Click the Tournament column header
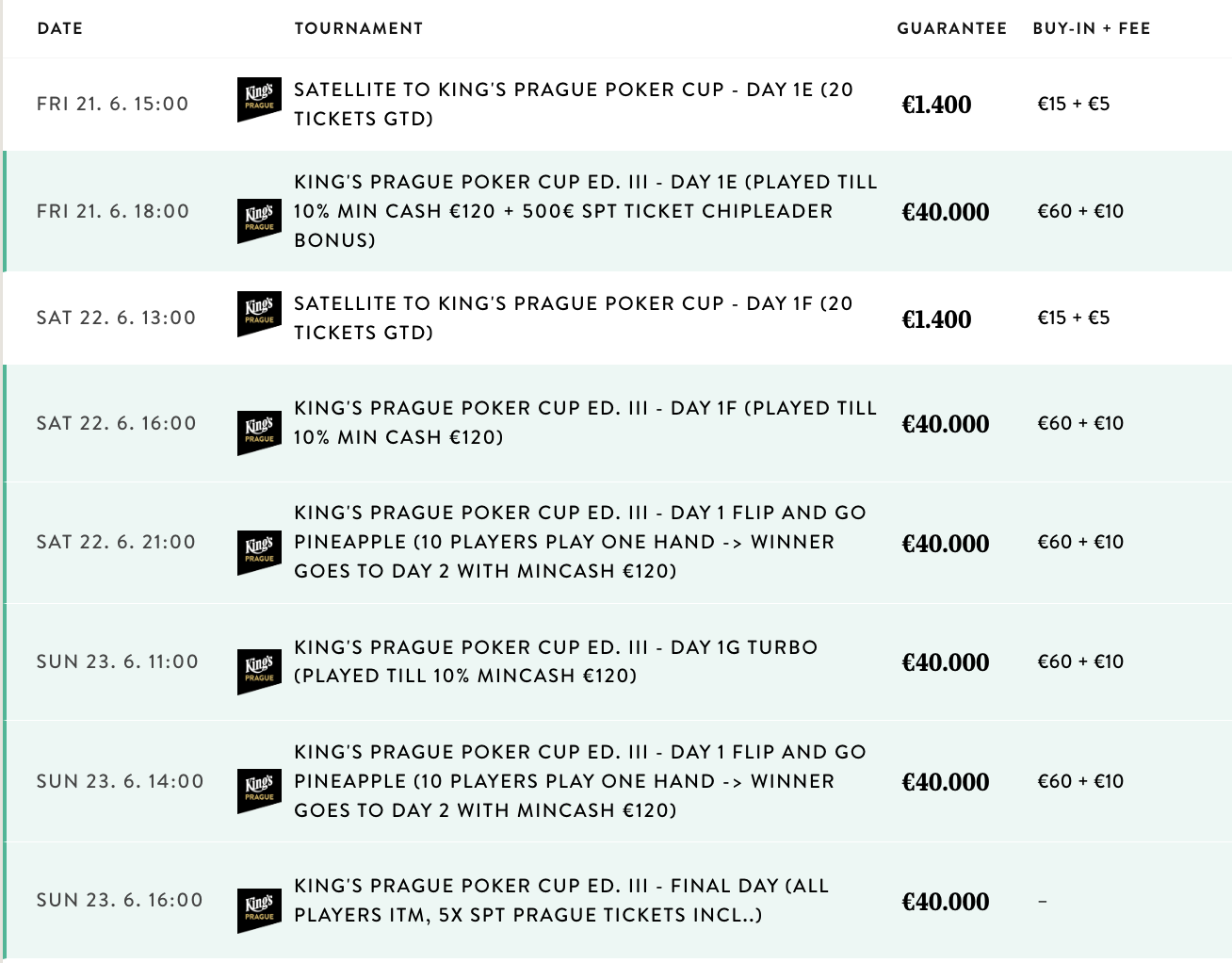Screen dimensions: 1232x963 pos(359,28)
